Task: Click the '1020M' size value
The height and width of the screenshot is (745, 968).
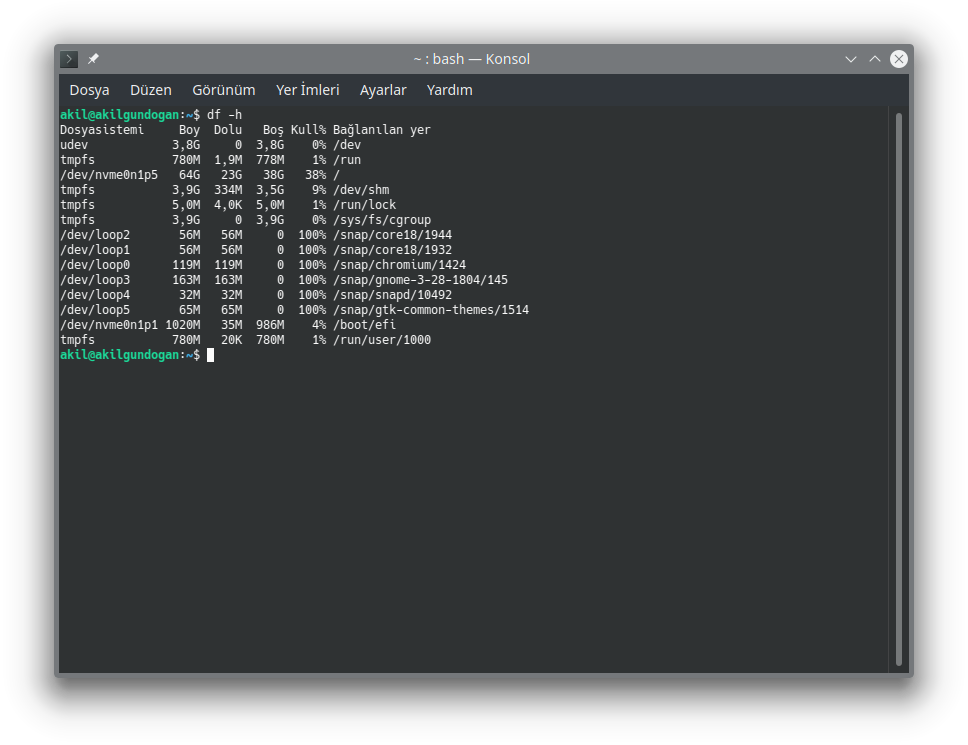Action: coord(183,325)
